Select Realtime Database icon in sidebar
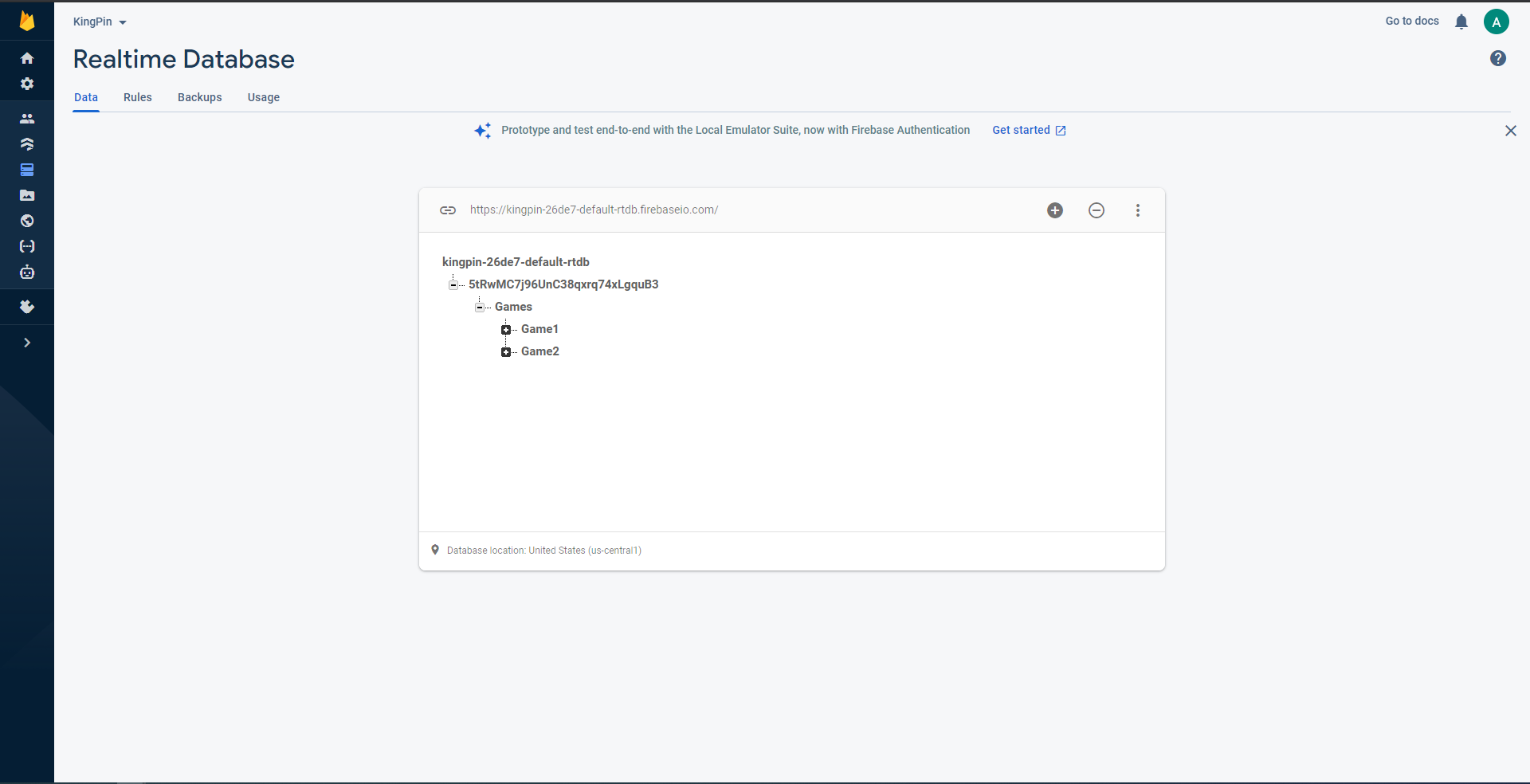 point(27,170)
